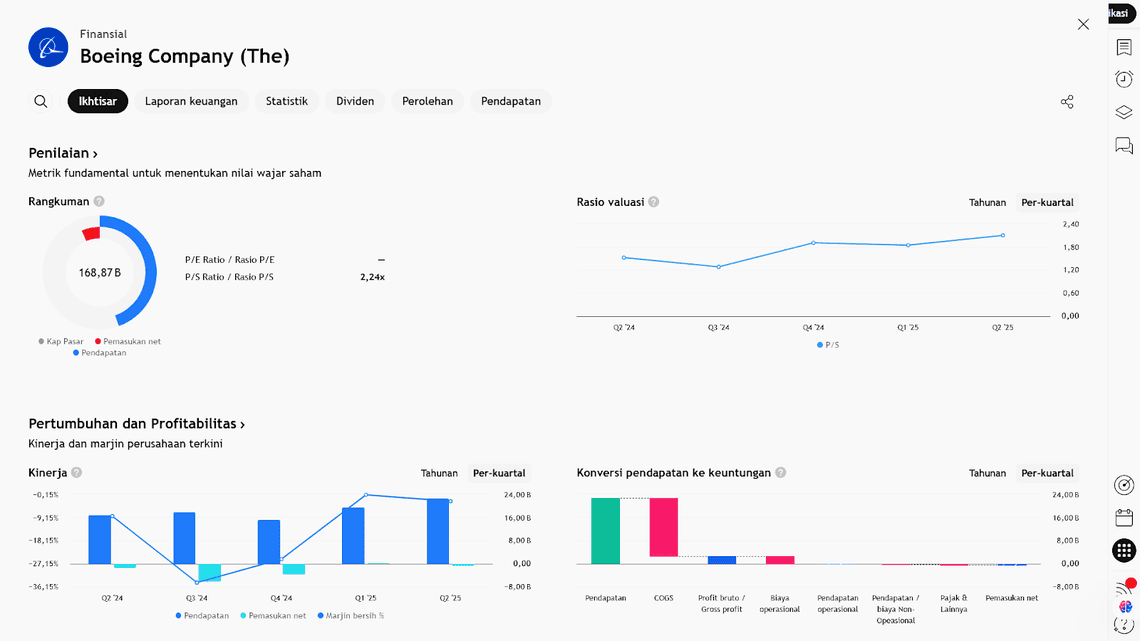Open the calendar icon in sidebar

point(1124,517)
